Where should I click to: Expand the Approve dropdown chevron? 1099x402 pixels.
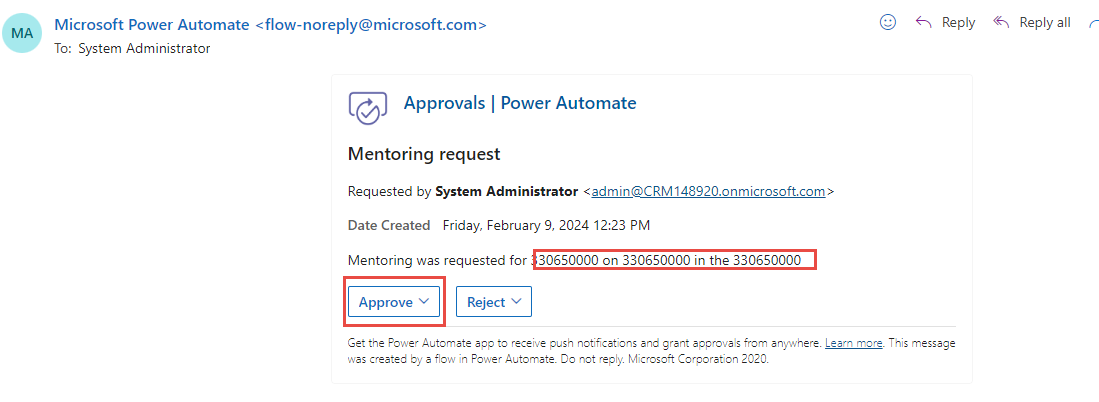[424, 301]
